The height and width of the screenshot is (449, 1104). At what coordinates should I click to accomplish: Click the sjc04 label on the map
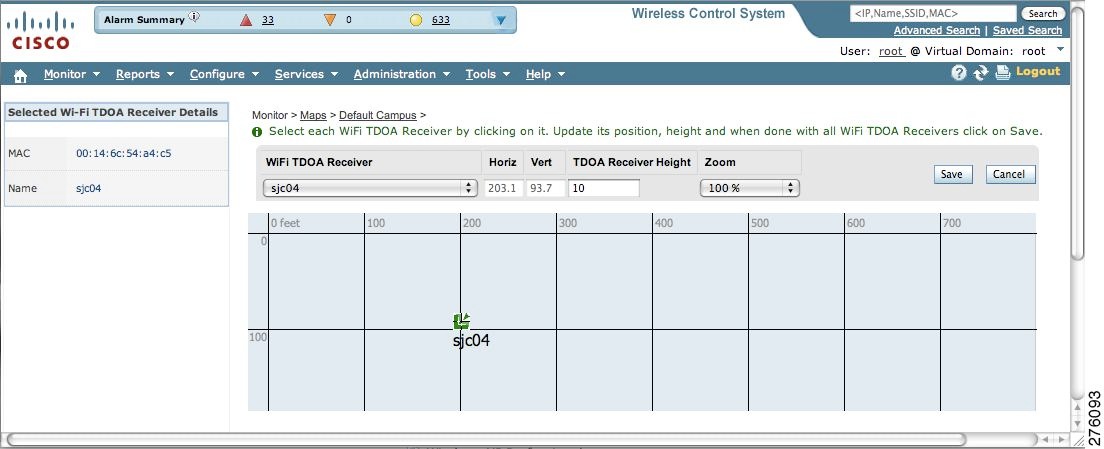pos(471,341)
